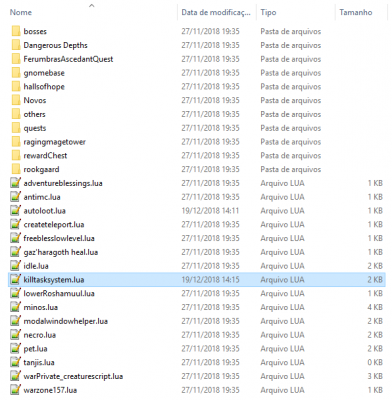The height and width of the screenshot is (400, 392).
Task: Toggle sort arrow above the Nome column
Action: pos(92,5)
